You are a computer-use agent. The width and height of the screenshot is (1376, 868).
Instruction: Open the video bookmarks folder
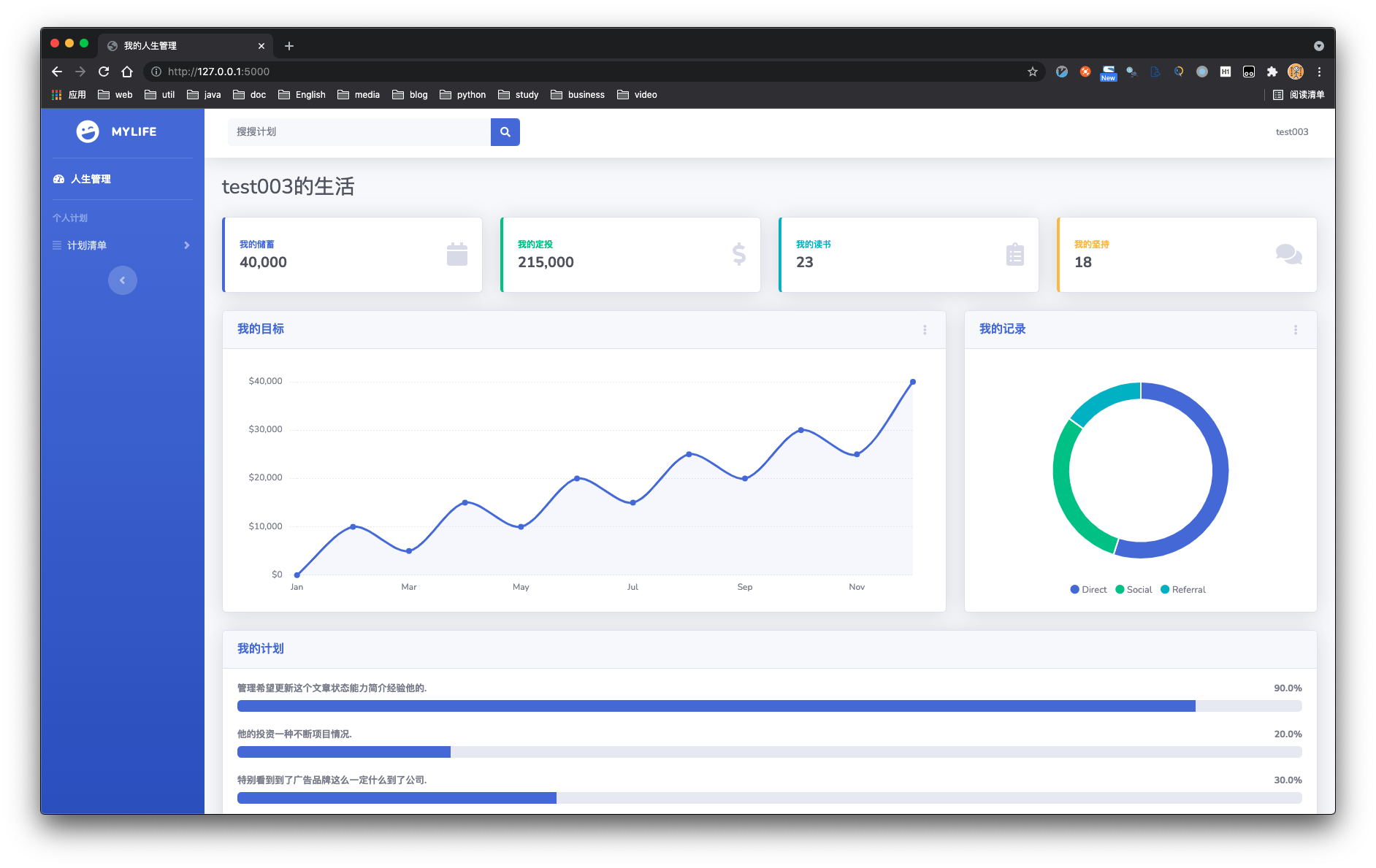click(x=637, y=95)
